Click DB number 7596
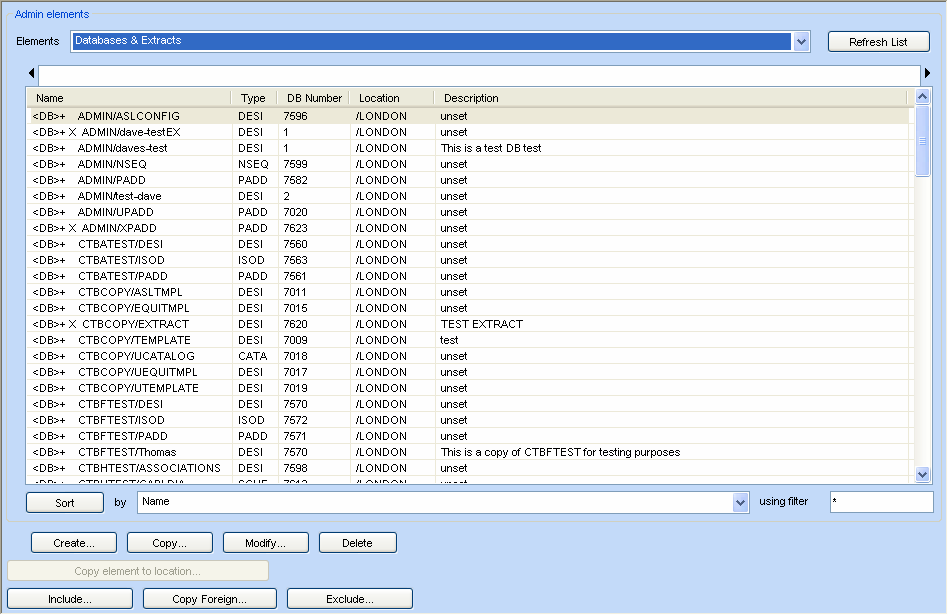Image resolution: width=948 pixels, height=615 pixels. pyautogui.click(x=296, y=116)
